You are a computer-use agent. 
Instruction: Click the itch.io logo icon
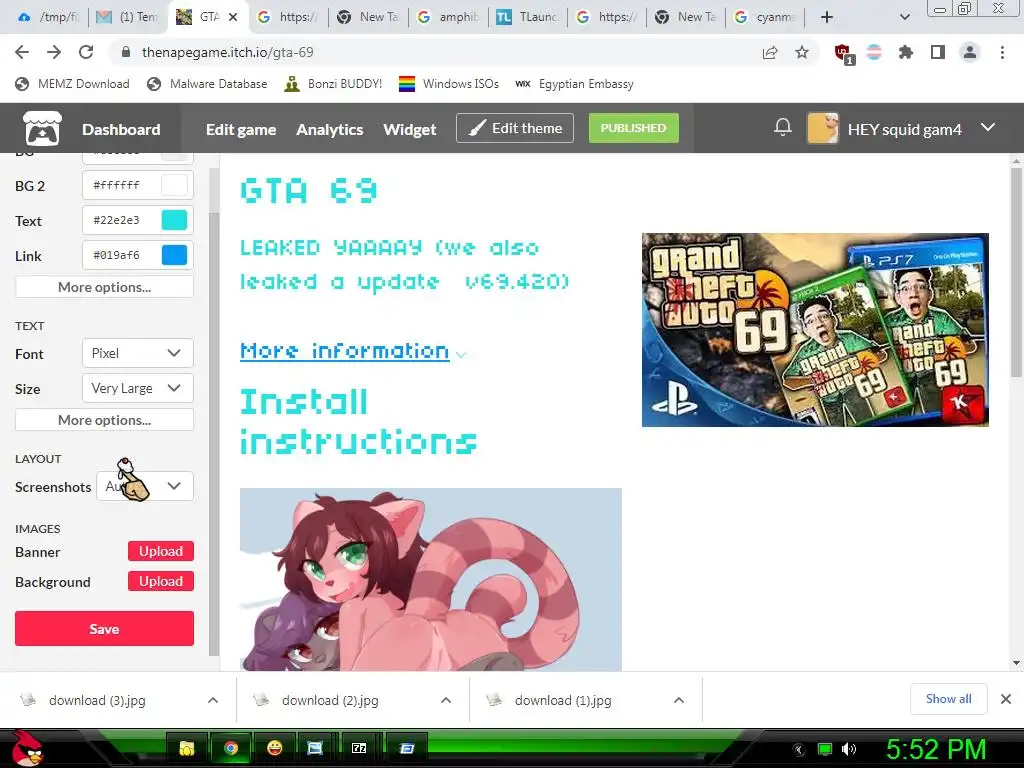[42, 128]
